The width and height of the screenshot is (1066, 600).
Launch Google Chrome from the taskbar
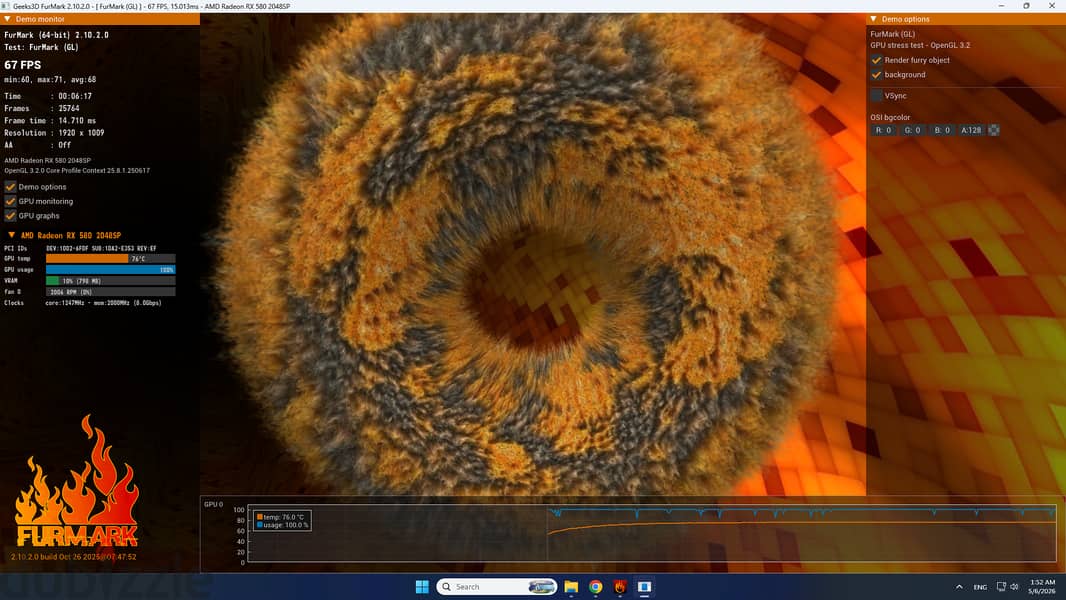point(596,586)
